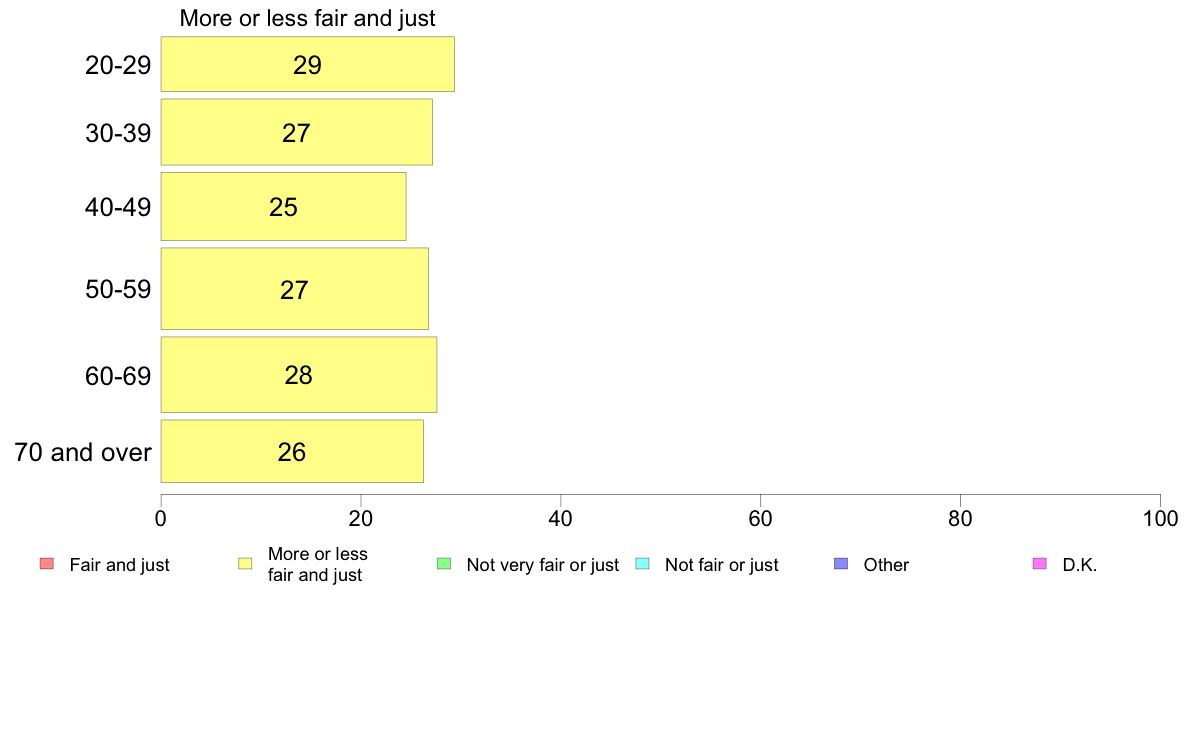Click the magenta D.K. legend swatch
1188x736 pixels.
(x=1040, y=564)
